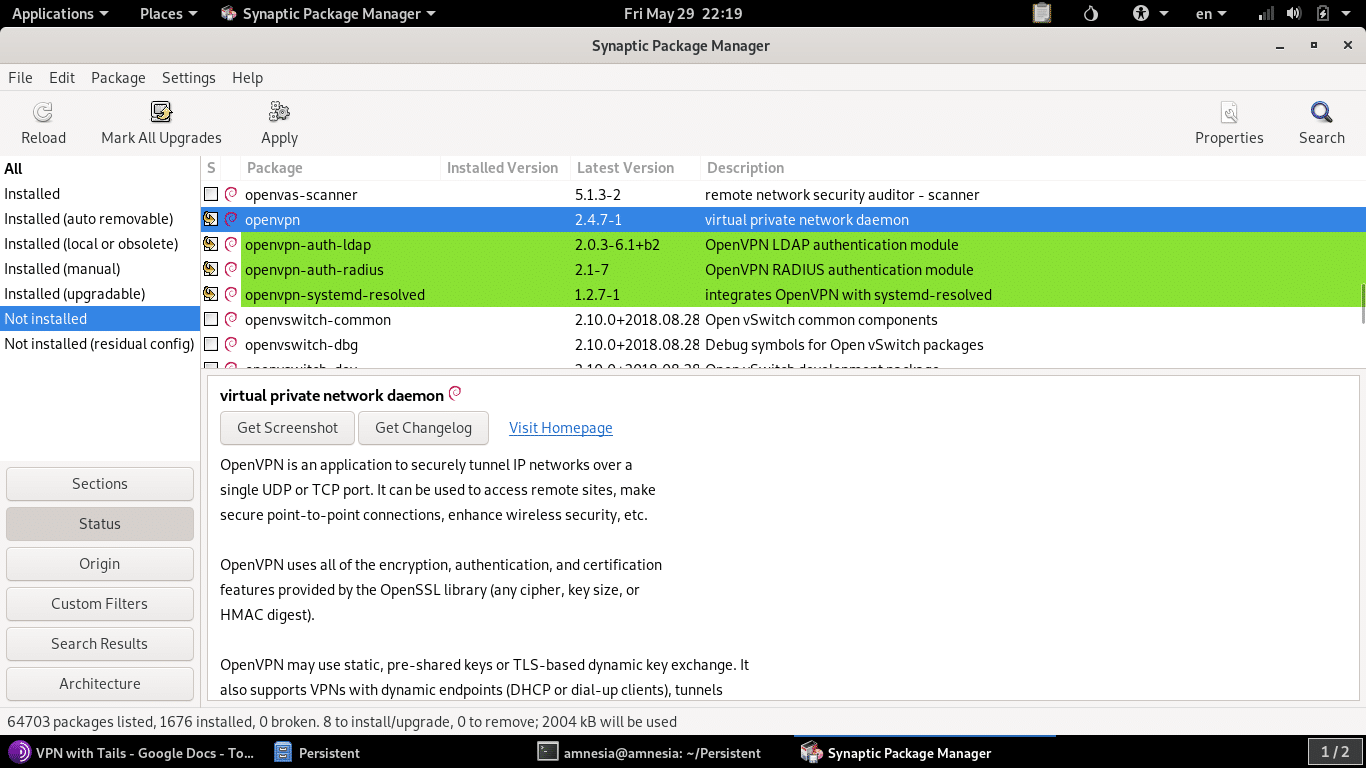Click the Tor onion icon in the tray
The image size is (1366, 768).
[1089, 13]
